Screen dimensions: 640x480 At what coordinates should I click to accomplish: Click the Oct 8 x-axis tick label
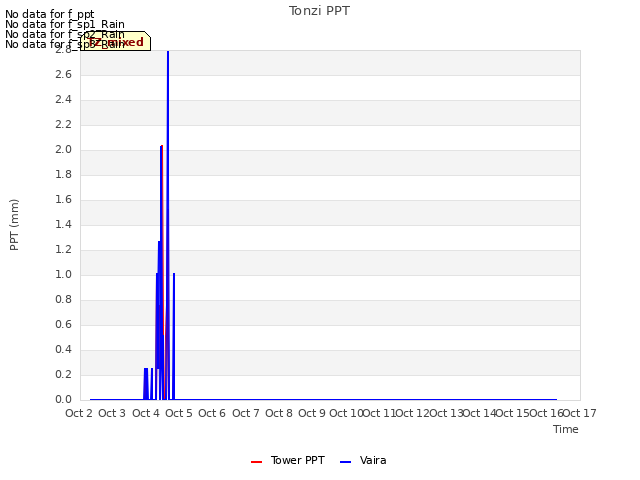(279, 413)
